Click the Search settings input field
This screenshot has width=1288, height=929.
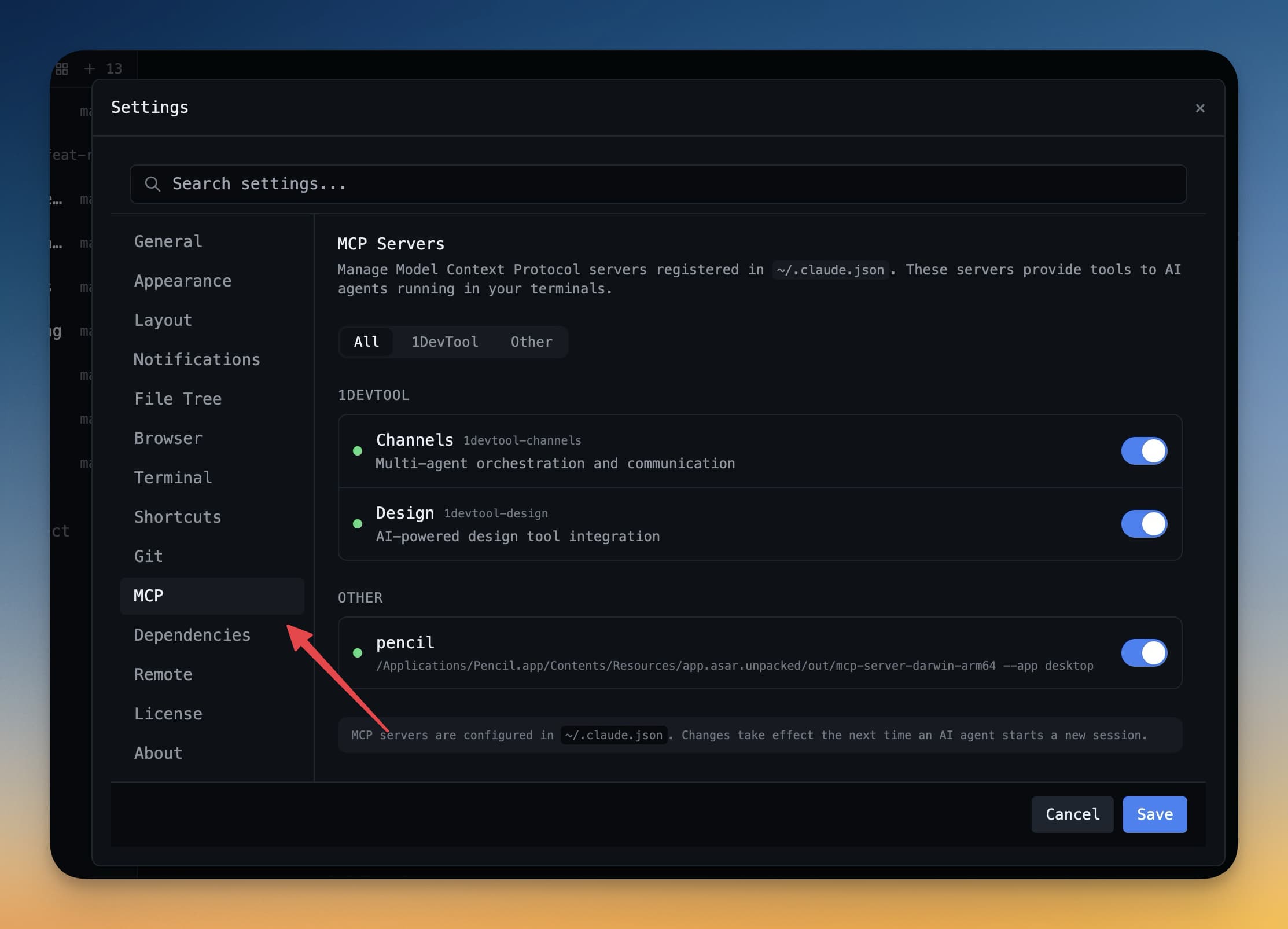405,184
